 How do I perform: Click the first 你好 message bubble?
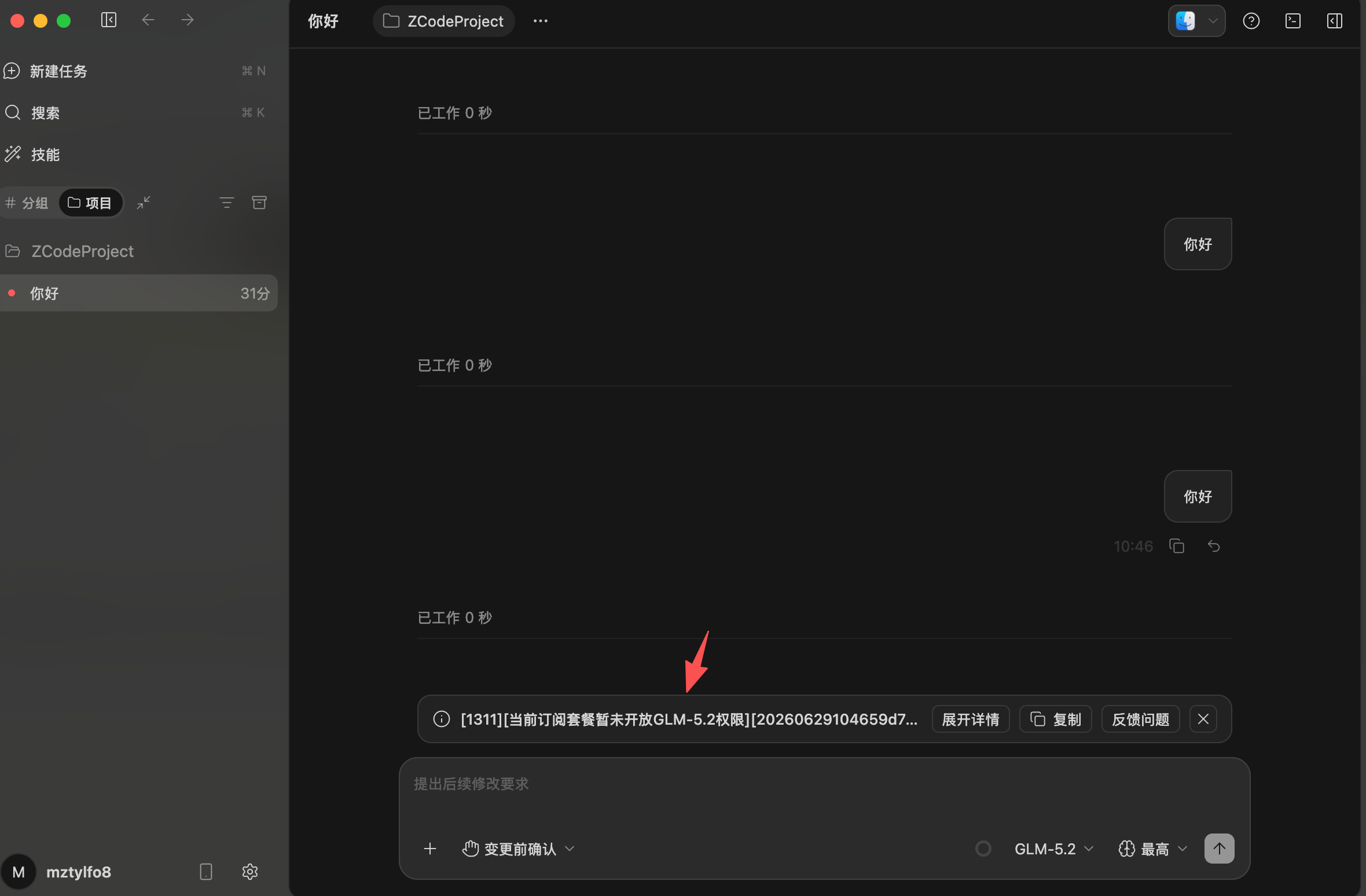(1198, 244)
